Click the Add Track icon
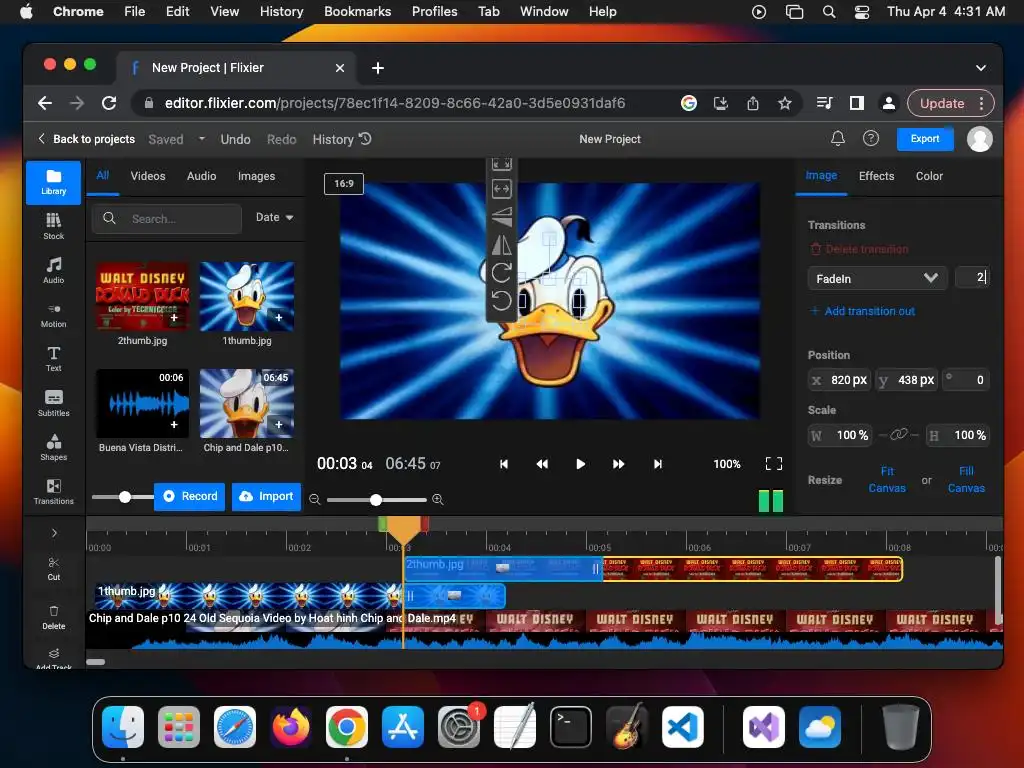 point(54,658)
